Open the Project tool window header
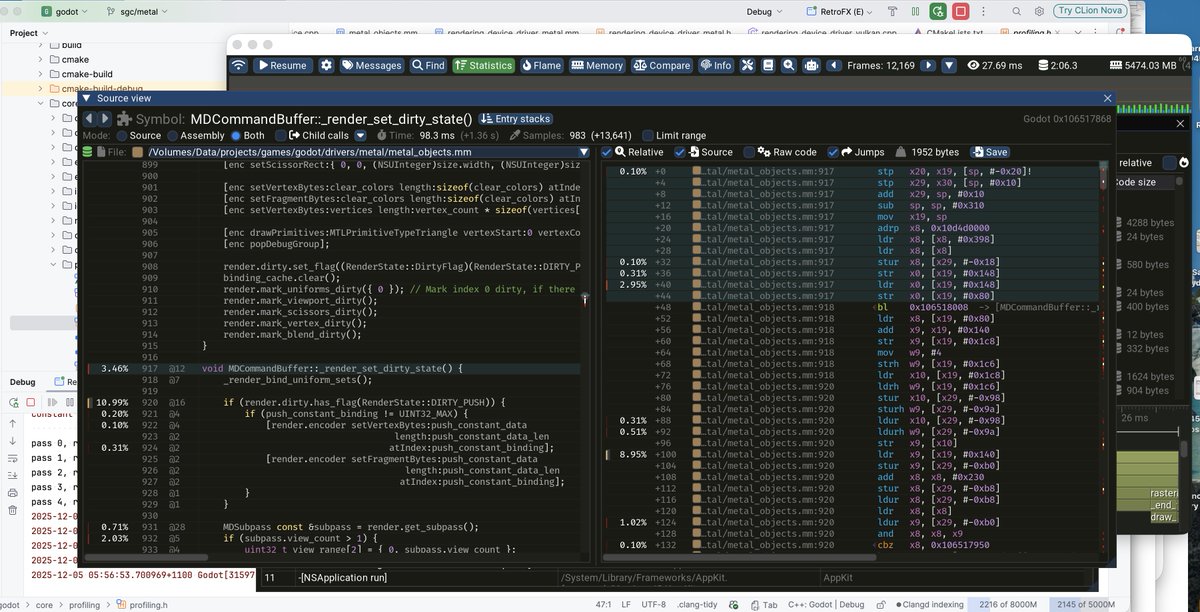The height and width of the screenshot is (612, 1200). point(29,33)
